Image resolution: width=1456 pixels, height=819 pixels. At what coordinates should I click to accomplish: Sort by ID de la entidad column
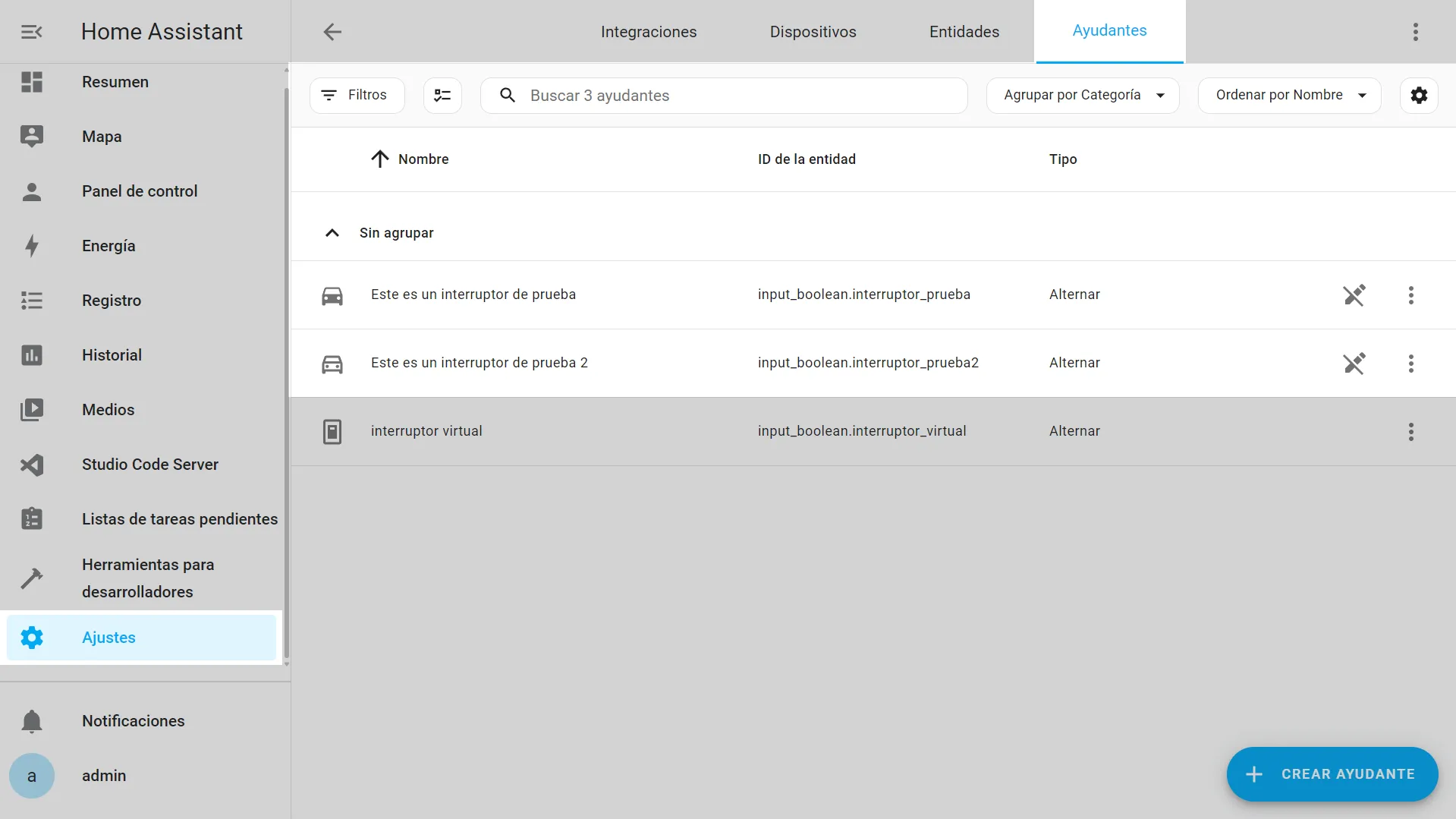[x=807, y=159]
